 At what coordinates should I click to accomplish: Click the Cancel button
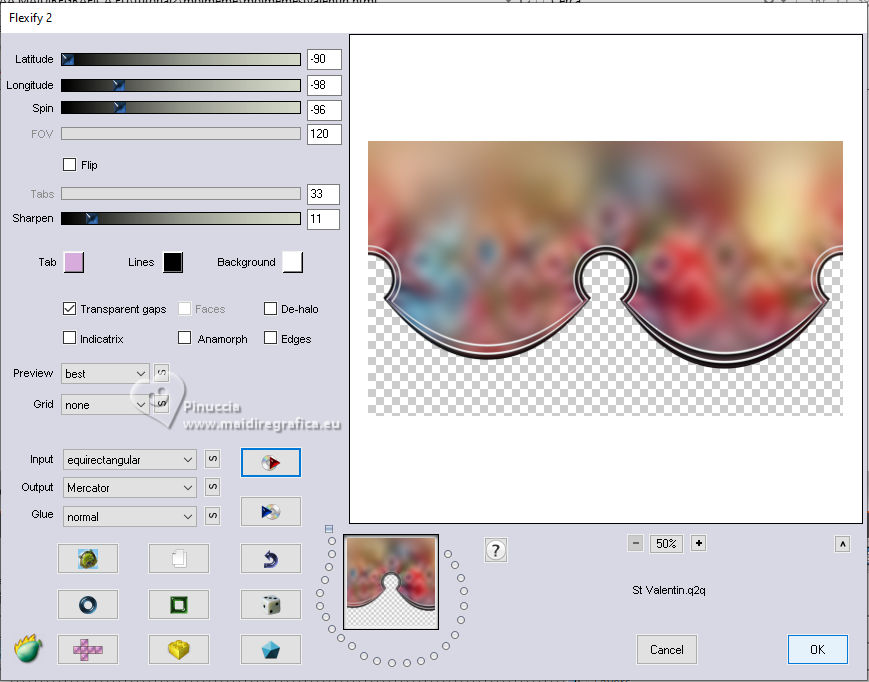tap(666, 649)
